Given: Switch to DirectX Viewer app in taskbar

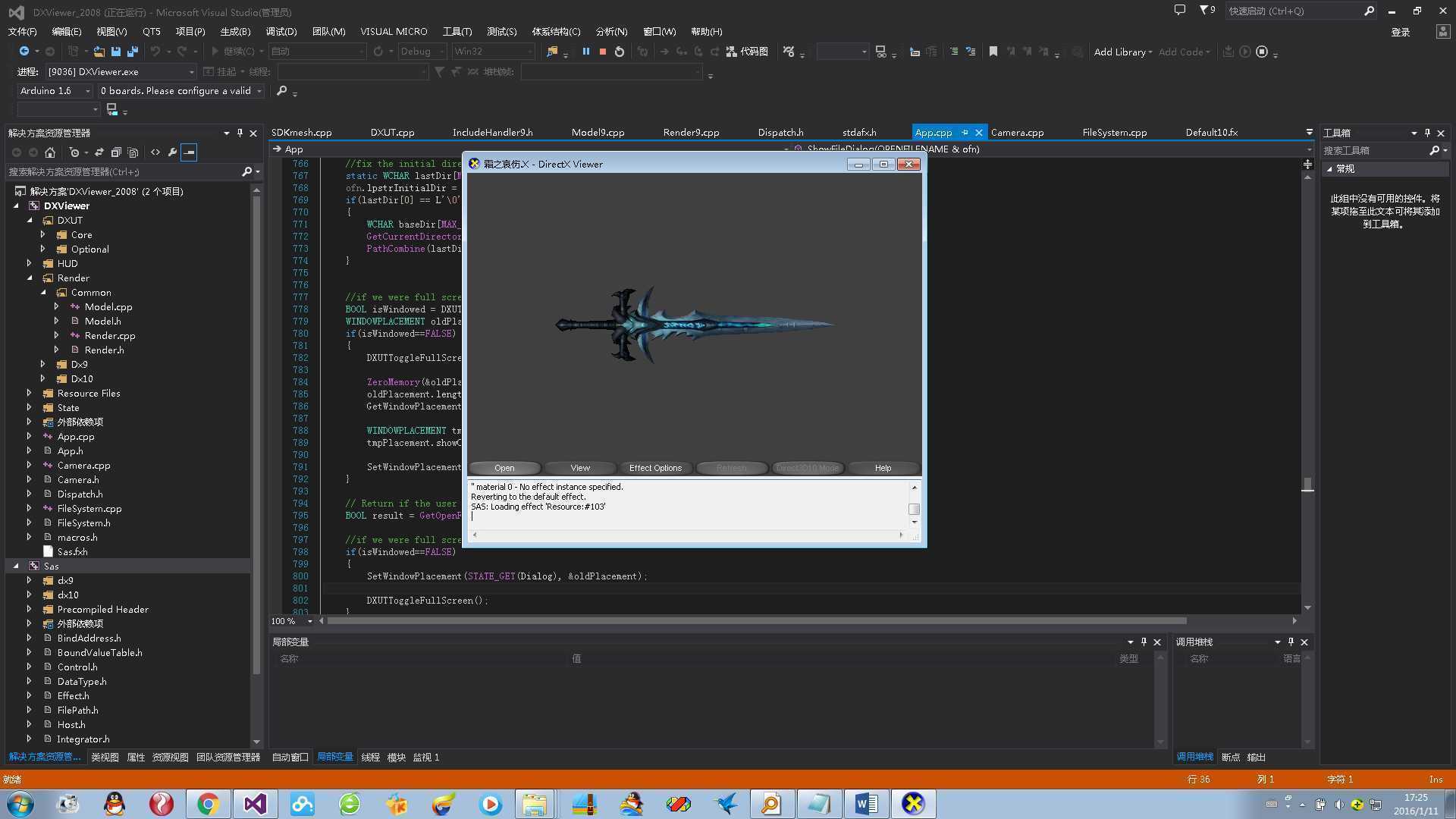Looking at the screenshot, I should click(913, 804).
